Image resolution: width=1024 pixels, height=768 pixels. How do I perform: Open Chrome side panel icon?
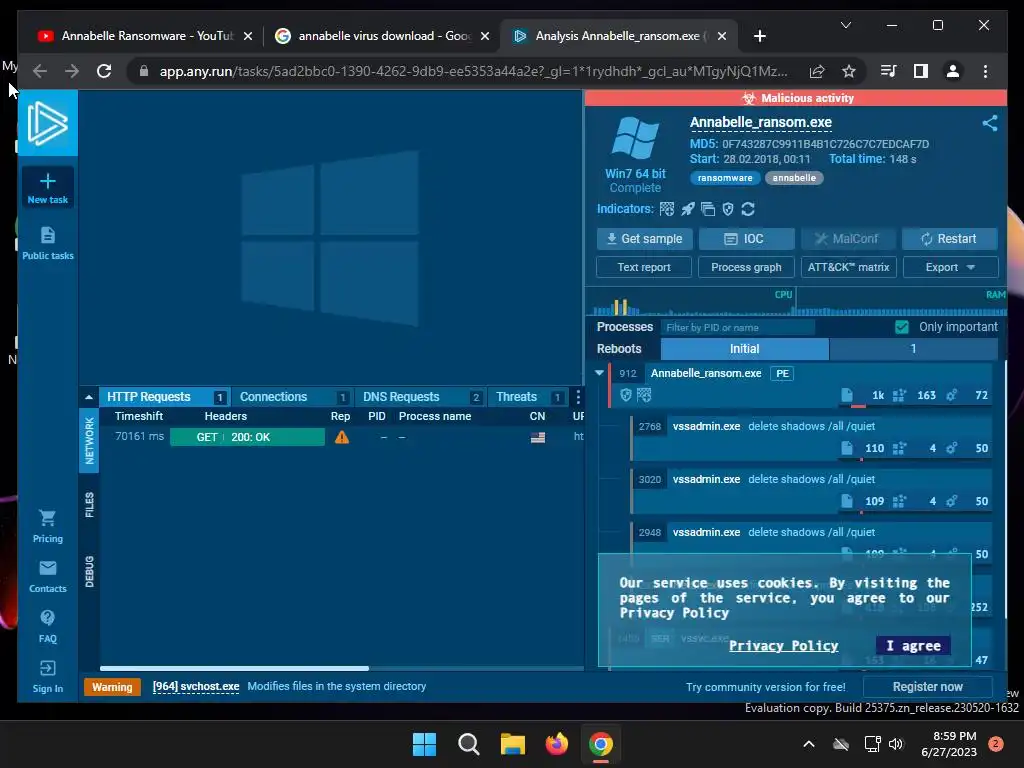point(921,71)
